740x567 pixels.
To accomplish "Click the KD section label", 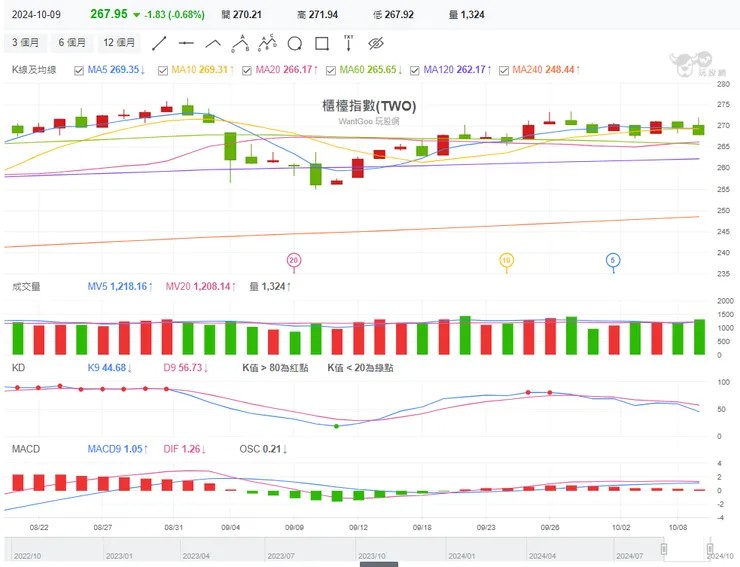I will point(18,368).
